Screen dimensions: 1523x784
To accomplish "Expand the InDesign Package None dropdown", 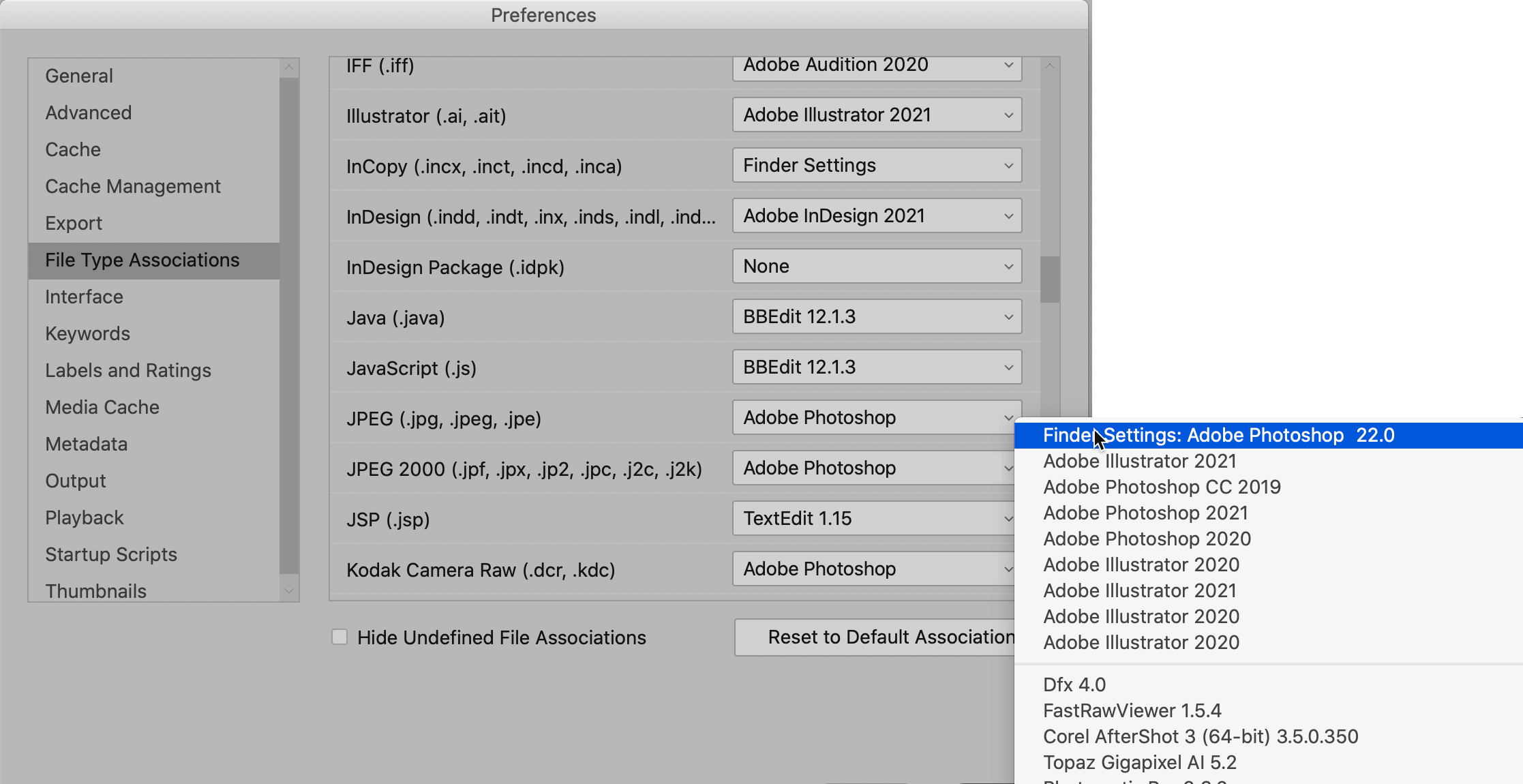I will tap(876, 267).
